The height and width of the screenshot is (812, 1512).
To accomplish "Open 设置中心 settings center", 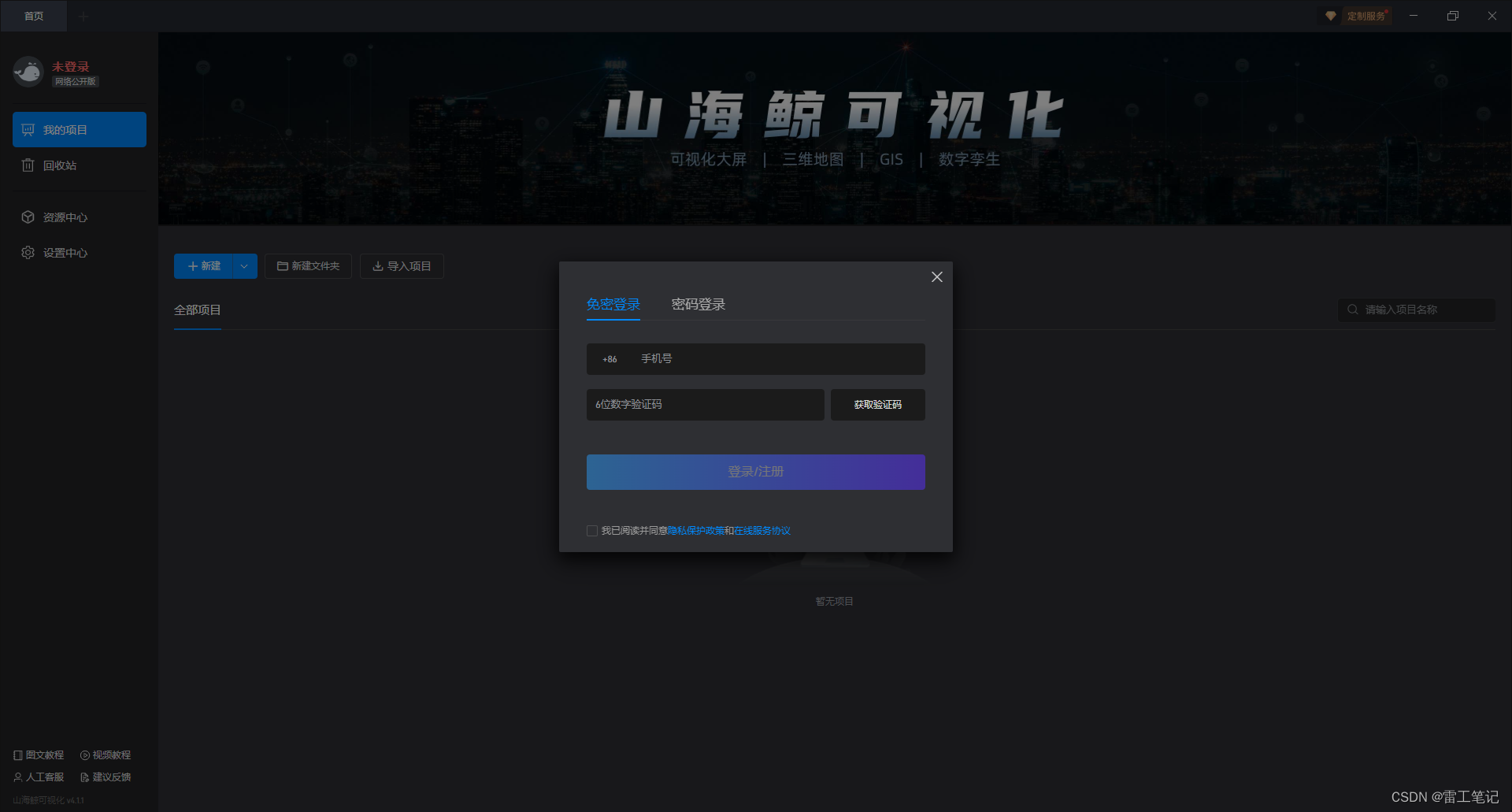I will pyautogui.click(x=80, y=253).
